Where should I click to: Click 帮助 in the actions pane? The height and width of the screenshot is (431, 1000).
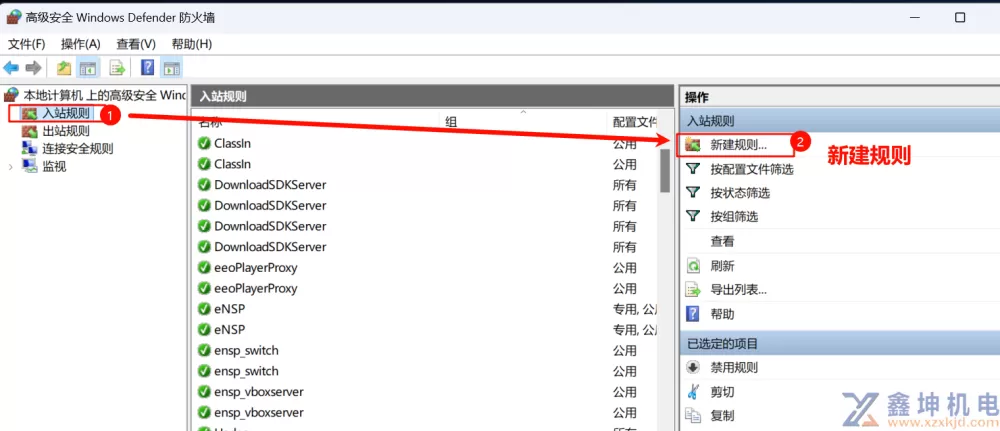pos(722,314)
